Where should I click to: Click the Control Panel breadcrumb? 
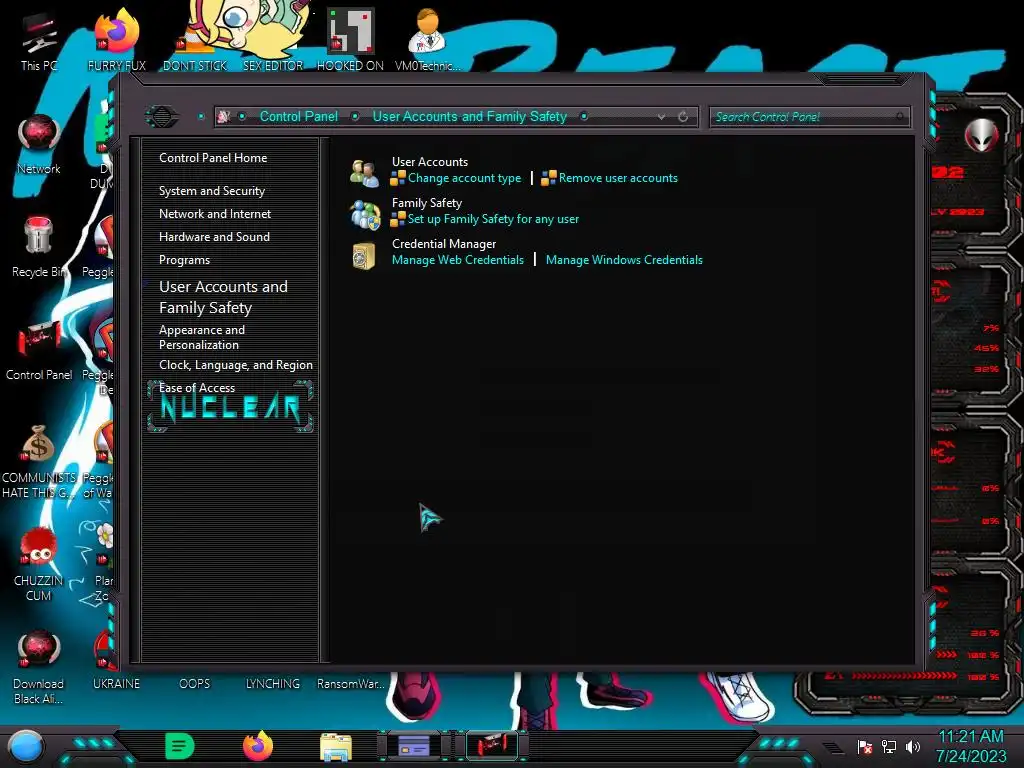coord(298,116)
